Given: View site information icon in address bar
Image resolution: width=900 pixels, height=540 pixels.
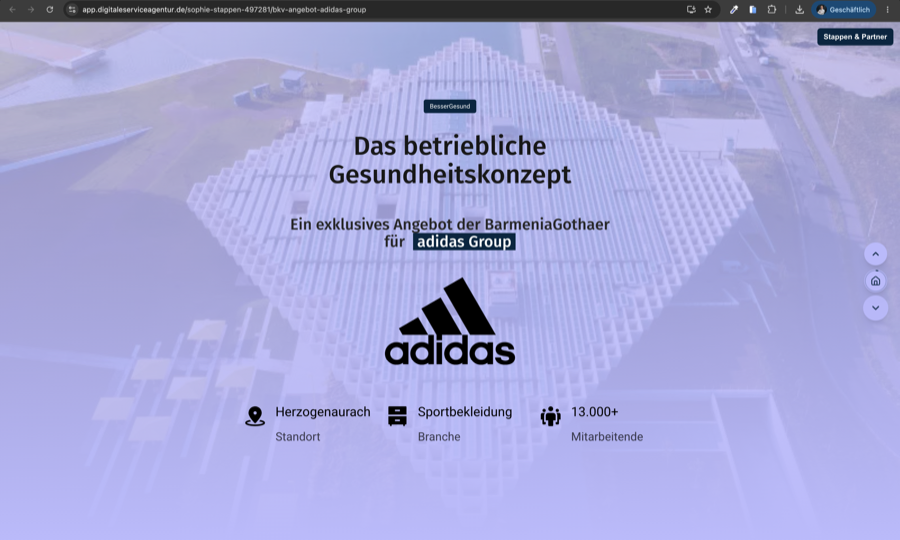Looking at the screenshot, I should (72, 10).
